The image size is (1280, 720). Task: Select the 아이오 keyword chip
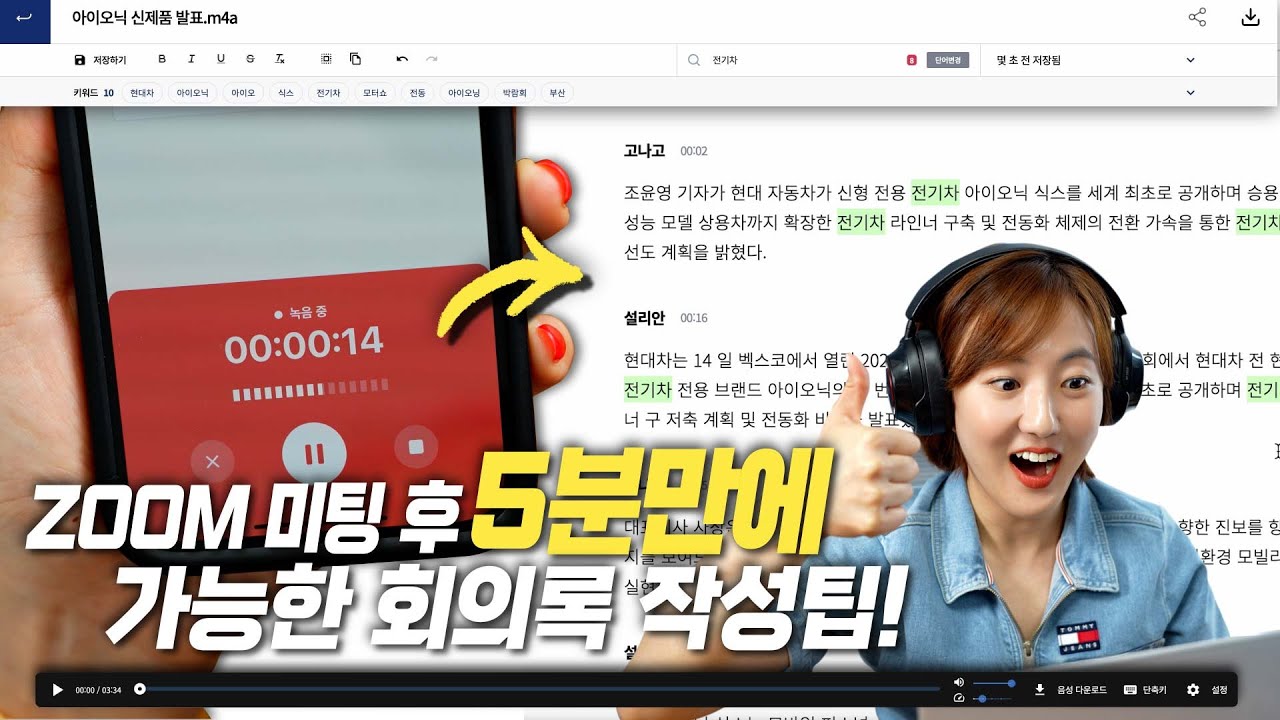coord(243,93)
